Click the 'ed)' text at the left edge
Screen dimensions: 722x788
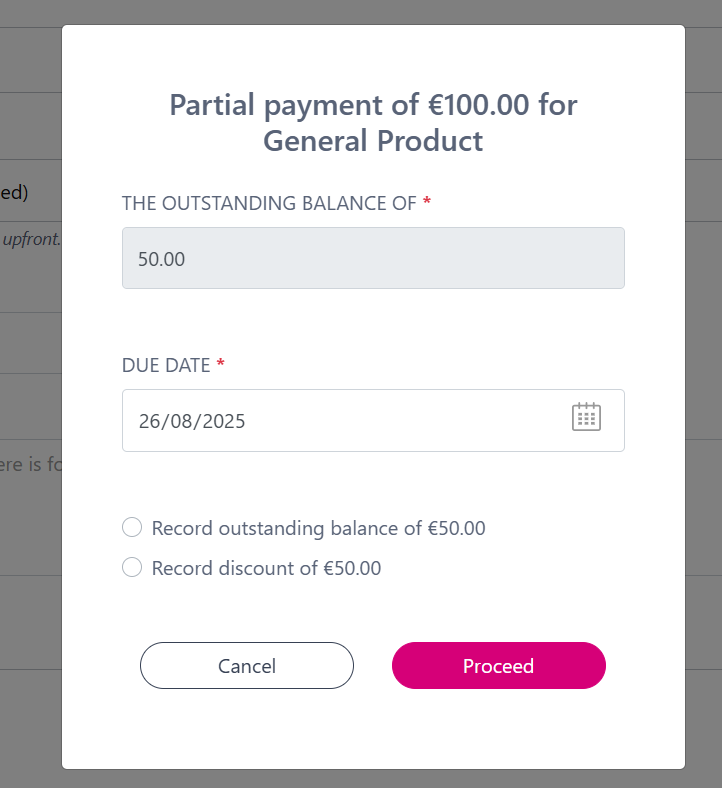(x=14, y=191)
